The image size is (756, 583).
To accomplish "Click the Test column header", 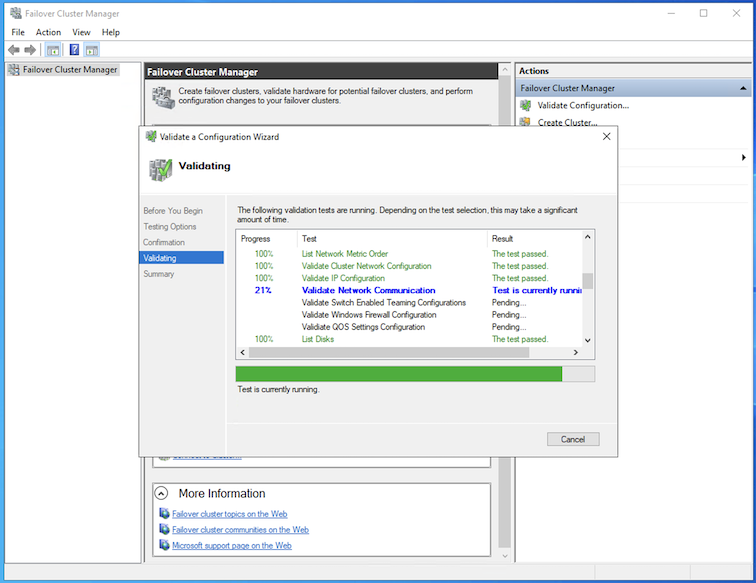I will (x=392, y=238).
